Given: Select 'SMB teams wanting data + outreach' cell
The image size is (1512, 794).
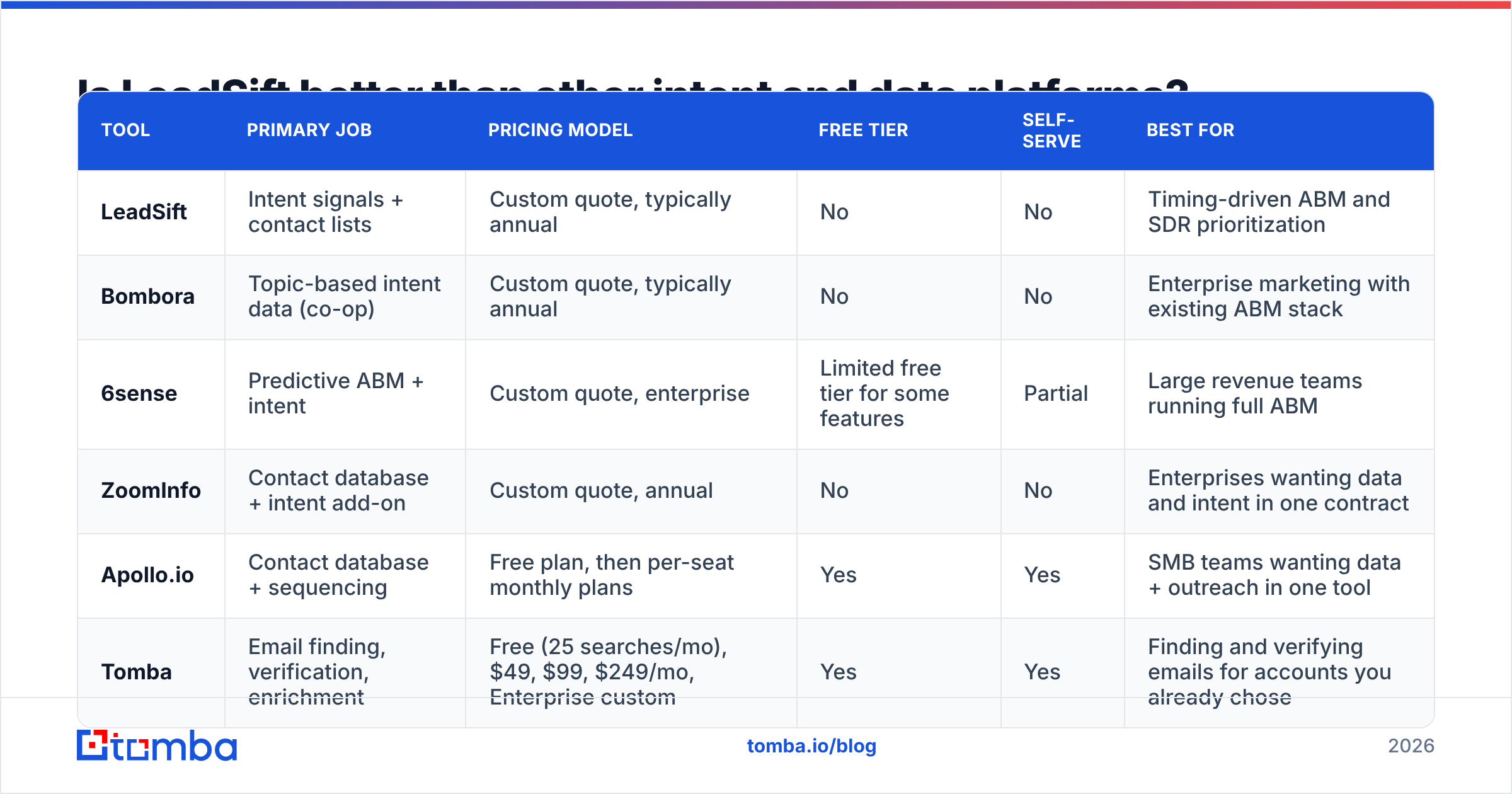Looking at the screenshot, I should 1280,575.
